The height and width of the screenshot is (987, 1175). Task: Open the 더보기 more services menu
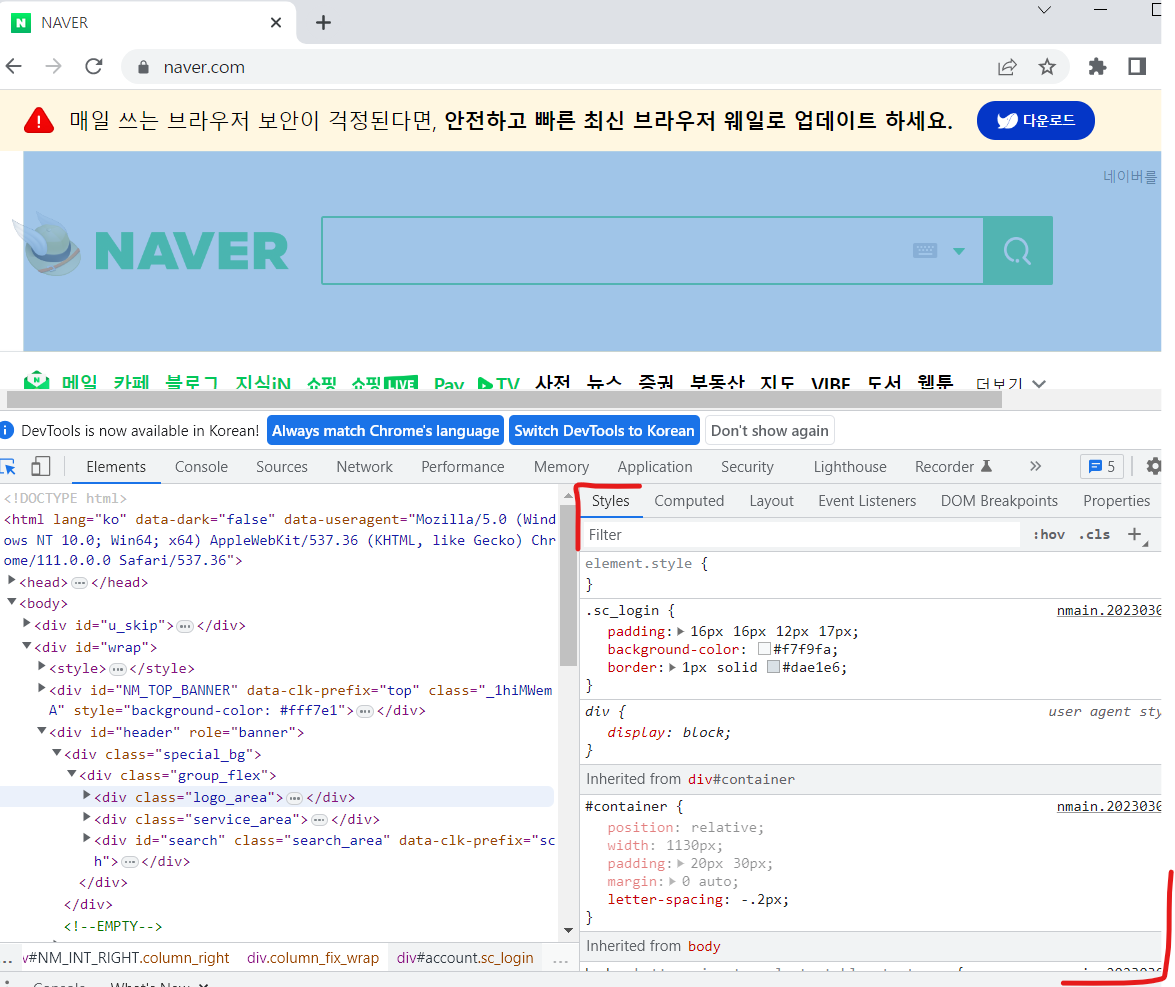tap(1009, 383)
